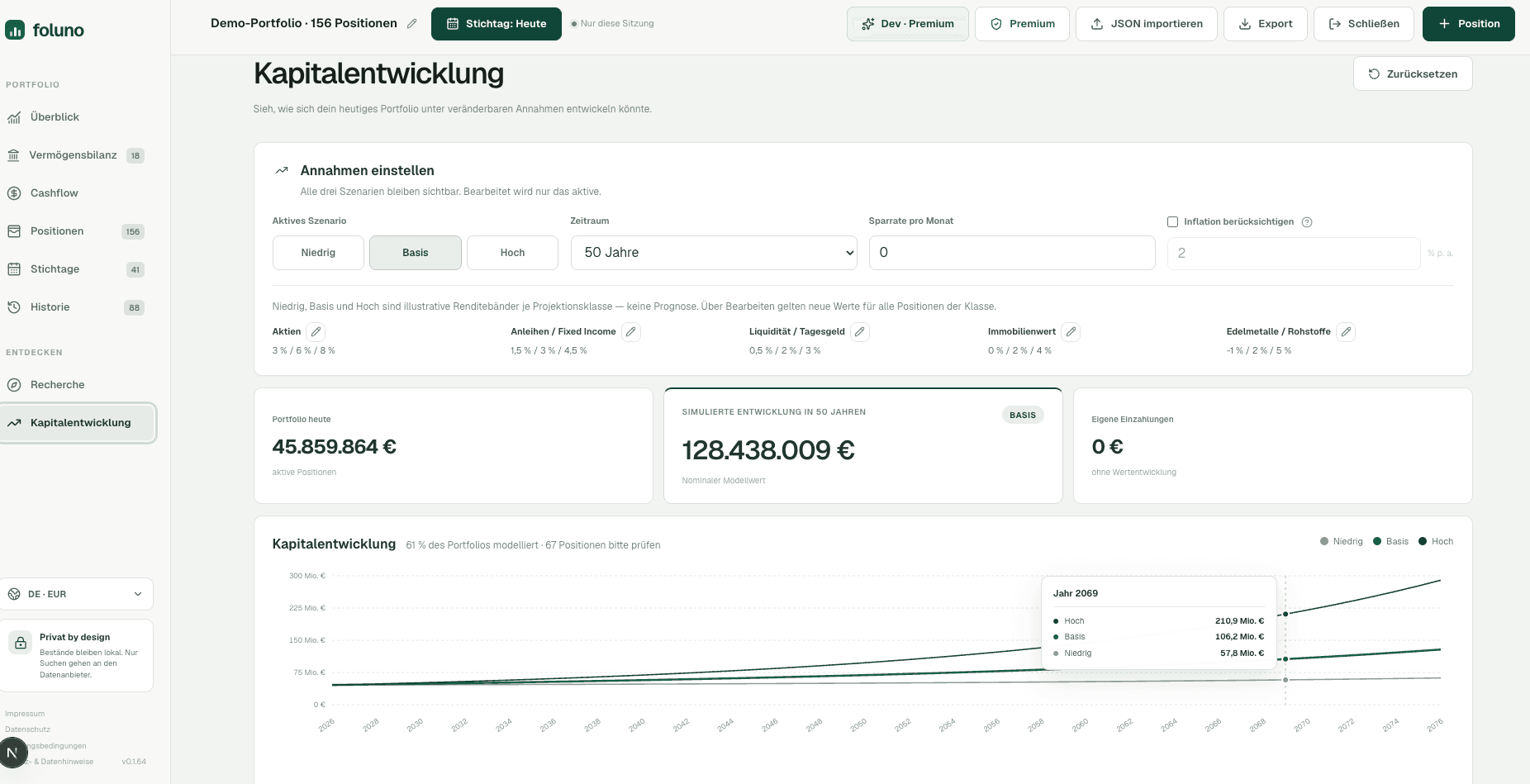This screenshot has width=1530, height=784.
Task: Click the BASIS badge
Action: (1023, 416)
